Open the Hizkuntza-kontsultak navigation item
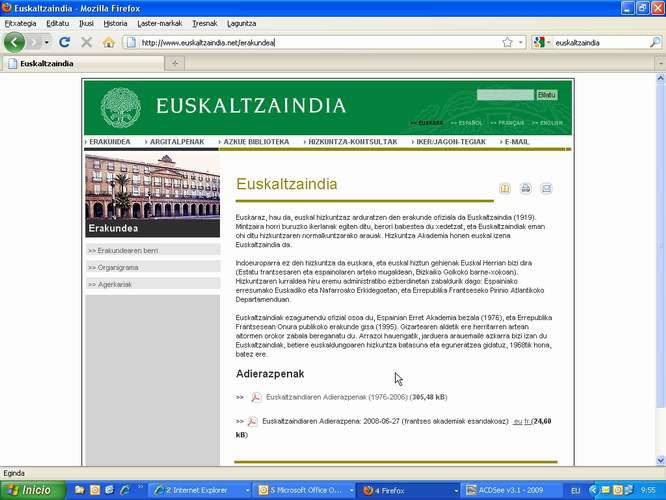Image resolution: width=666 pixels, height=500 pixels. point(351,142)
